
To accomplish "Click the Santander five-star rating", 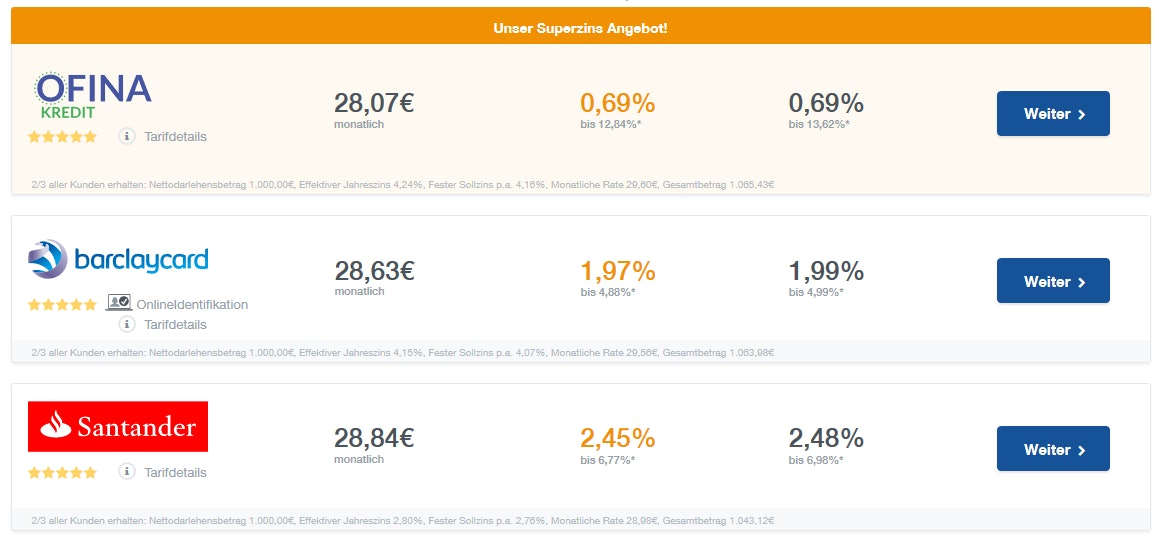I will 62,472.
